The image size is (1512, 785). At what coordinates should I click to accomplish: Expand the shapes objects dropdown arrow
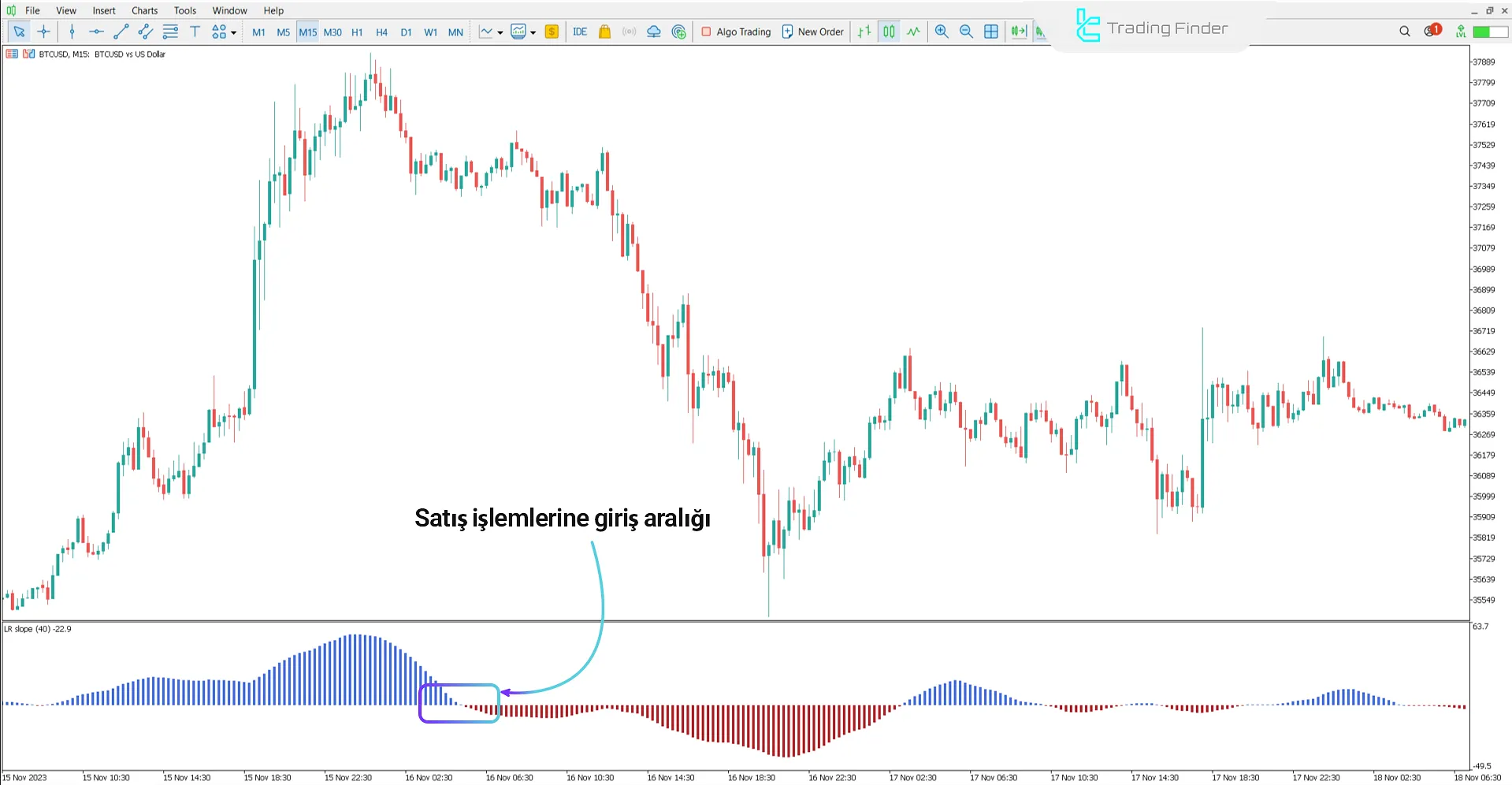234,32
